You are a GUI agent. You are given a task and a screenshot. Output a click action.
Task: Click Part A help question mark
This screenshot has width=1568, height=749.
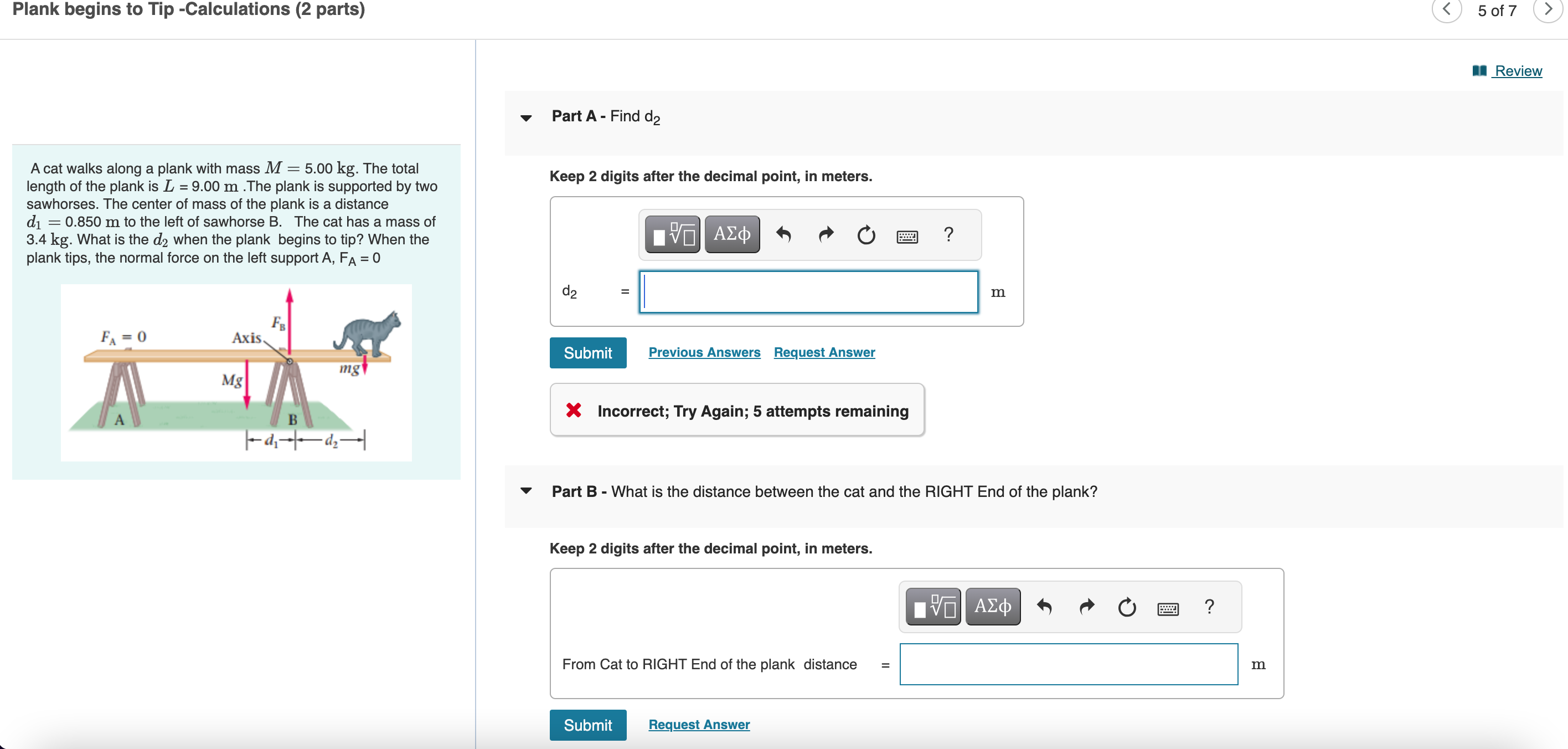(948, 234)
